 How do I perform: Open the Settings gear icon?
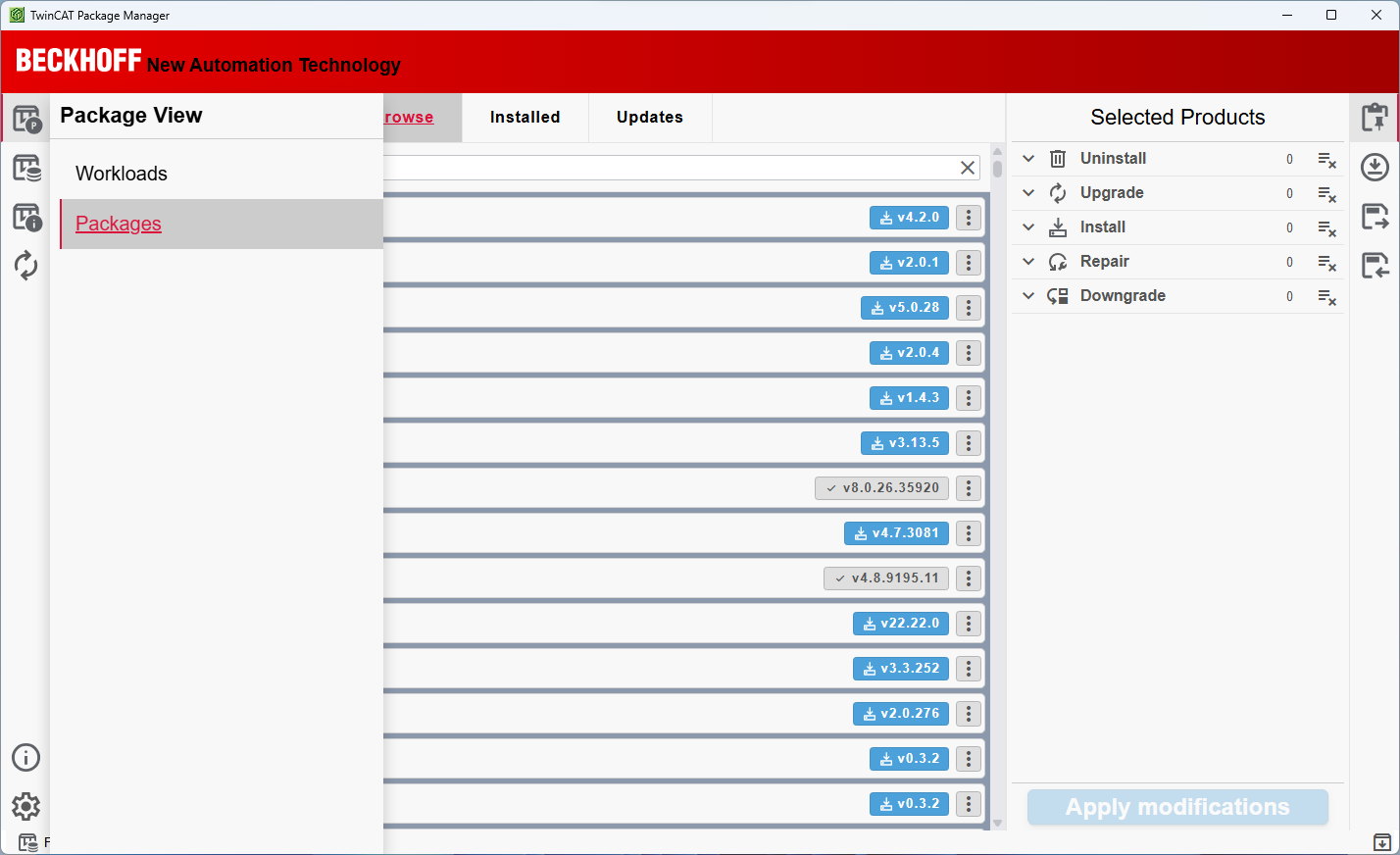(x=26, y=806)
